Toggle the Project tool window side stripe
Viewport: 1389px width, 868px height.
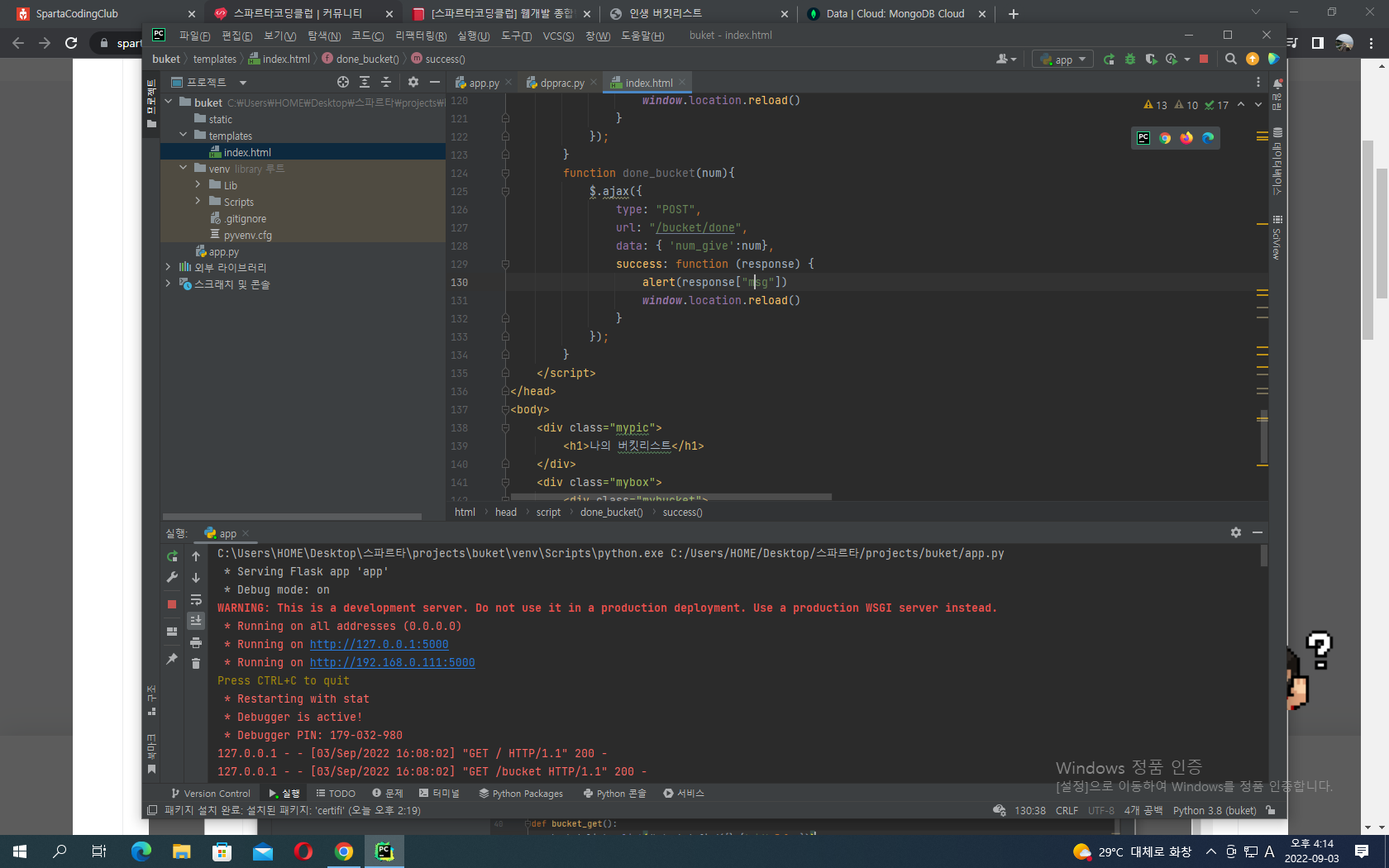pos(151,103)
